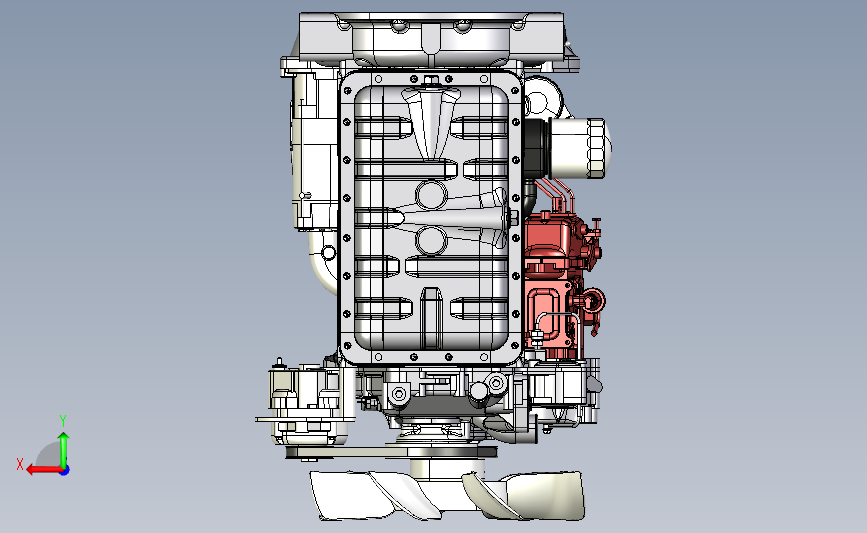Pick the lower circular boss inside oil pan
This screenshot has height=533, width=867.
431,239
